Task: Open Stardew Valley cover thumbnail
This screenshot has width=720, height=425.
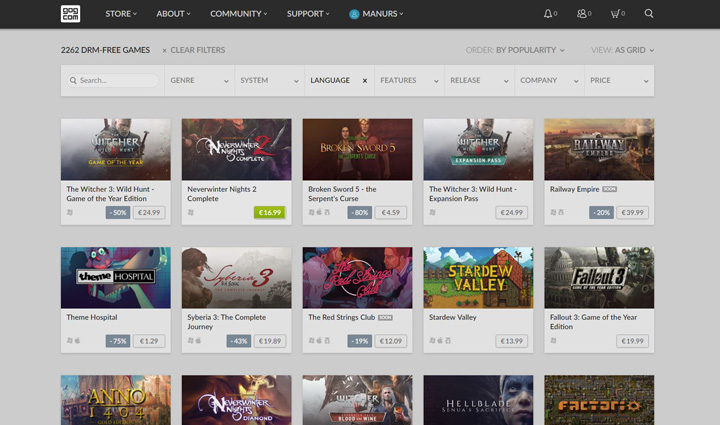Action: coord(478,278)
